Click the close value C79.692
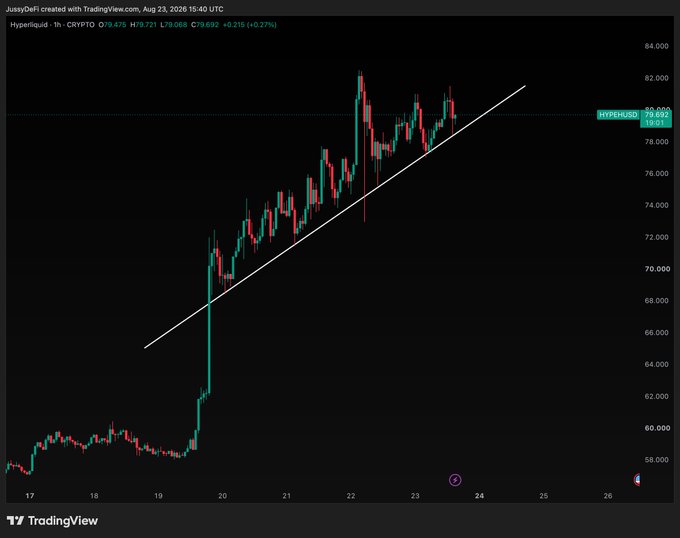The height and width of the screenshot is (538, 680). [x=205, y=25]
